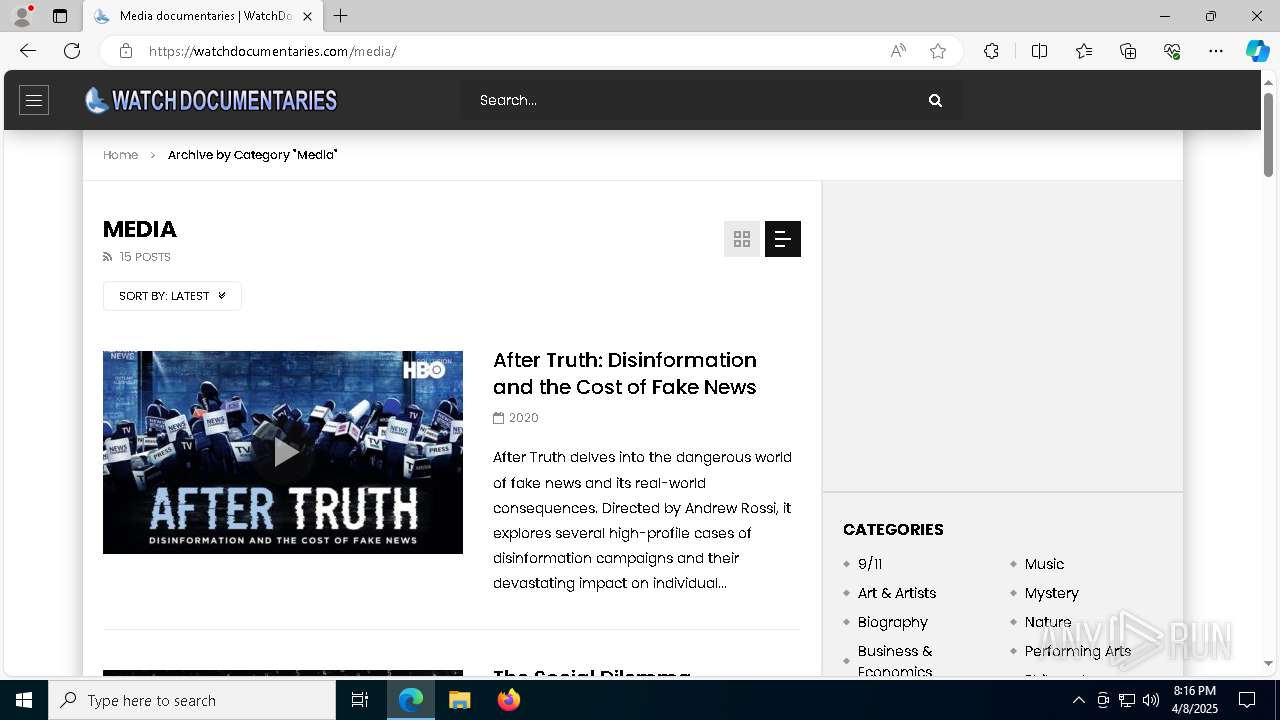This screenshot has height=720, width=1280.
Task: Open the notifications center
Action: pos(1247,700)
